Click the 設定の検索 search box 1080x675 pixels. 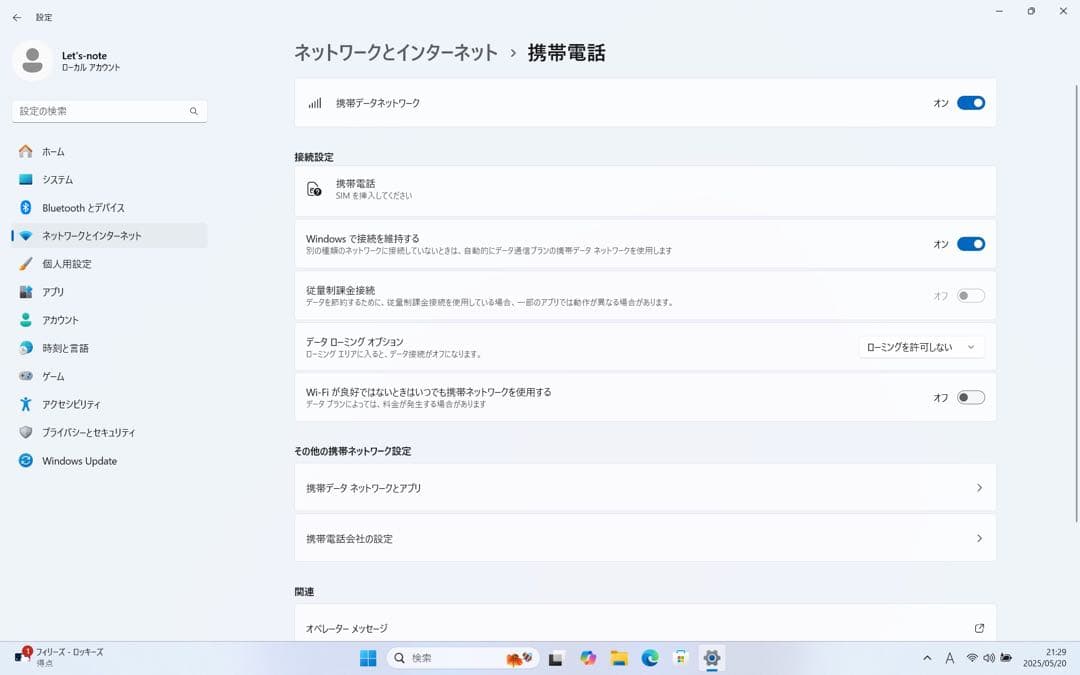pyautogui.click(x=108, y=111)
